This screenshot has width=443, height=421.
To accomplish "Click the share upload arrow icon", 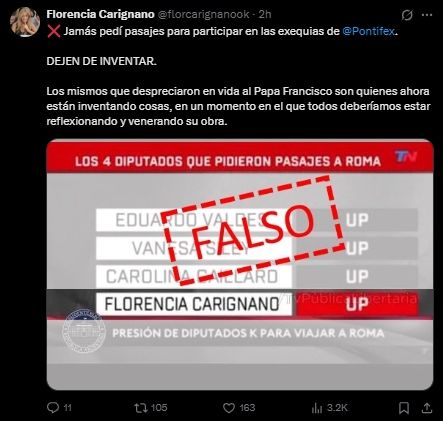I will pos(427,408).
